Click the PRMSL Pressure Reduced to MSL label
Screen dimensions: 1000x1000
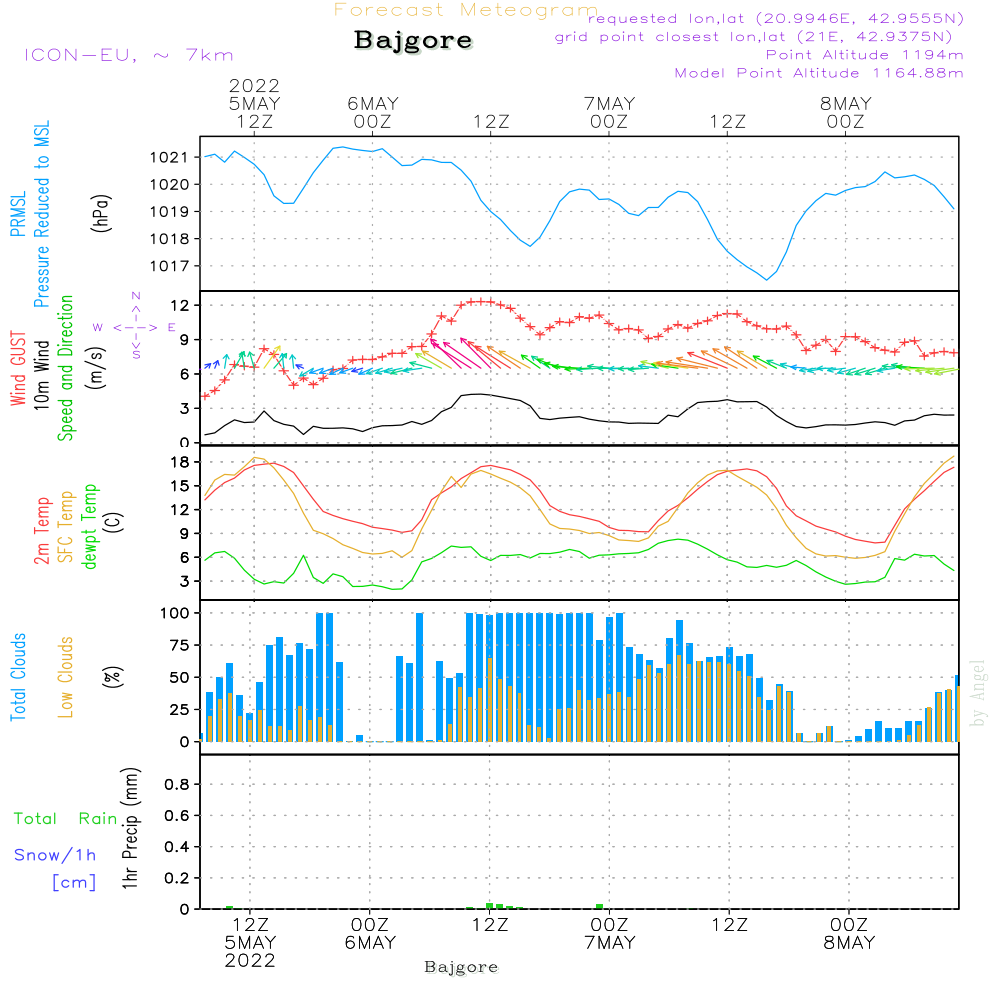(x=30, y=214)
